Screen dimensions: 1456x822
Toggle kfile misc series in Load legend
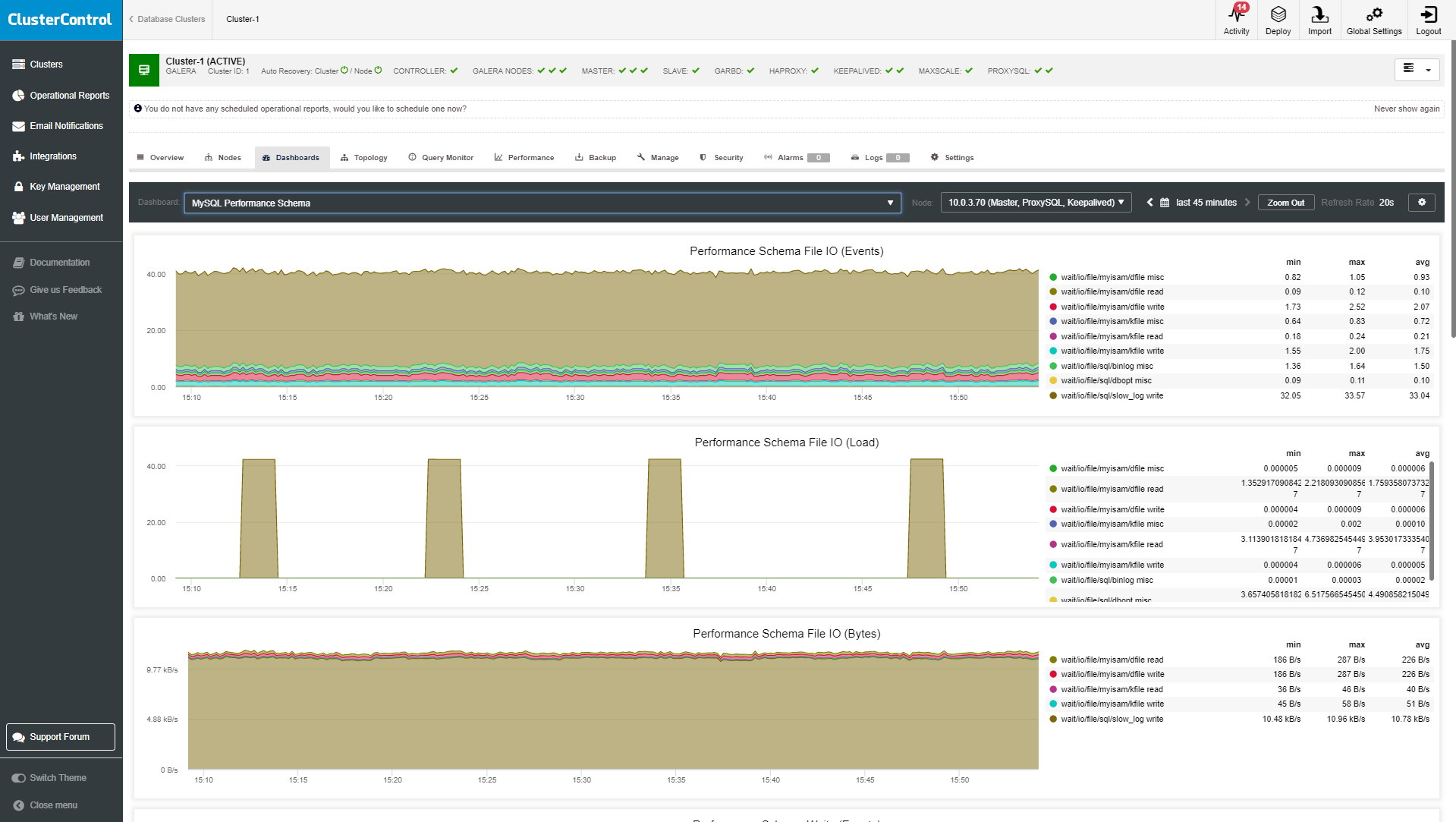(1112, 524)
